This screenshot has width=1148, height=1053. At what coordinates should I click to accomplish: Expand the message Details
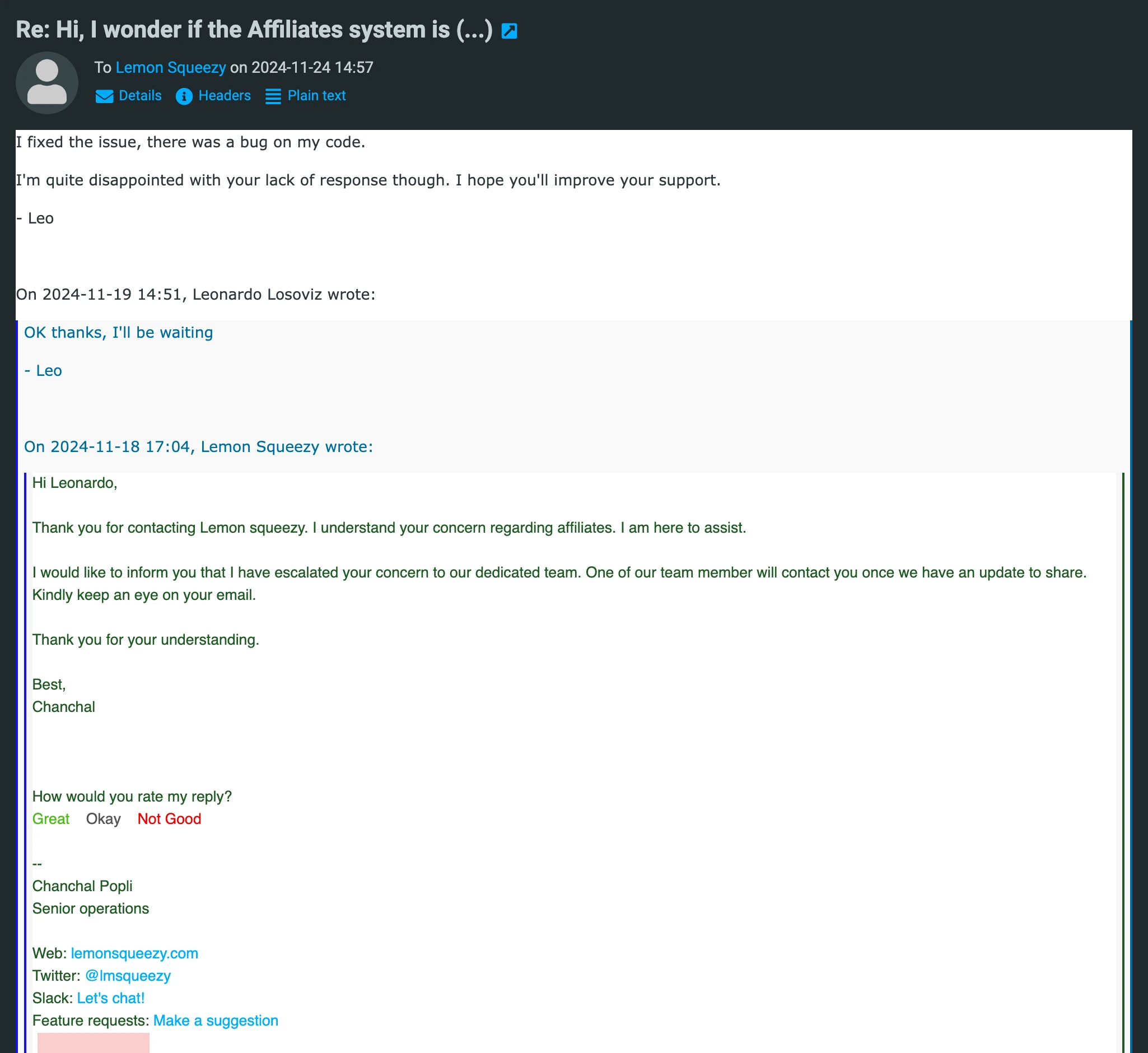point(139,96)
